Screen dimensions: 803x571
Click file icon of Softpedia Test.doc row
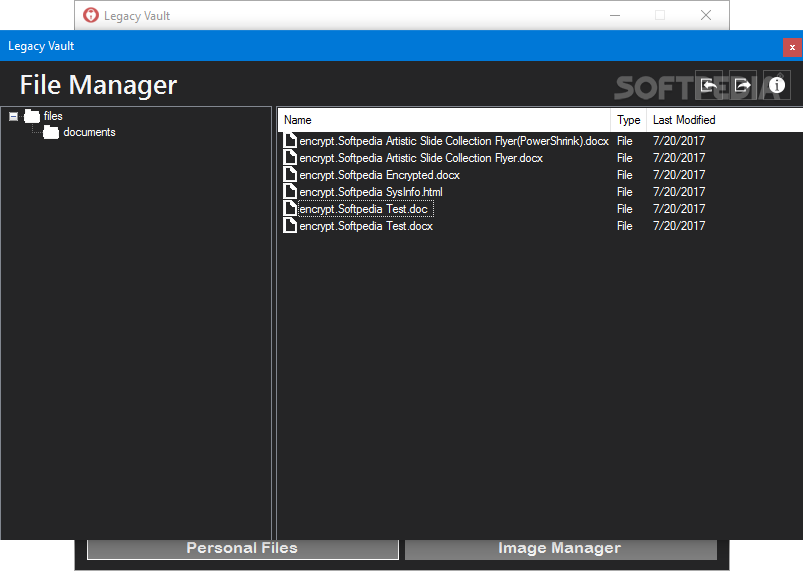tap(290, 208)
